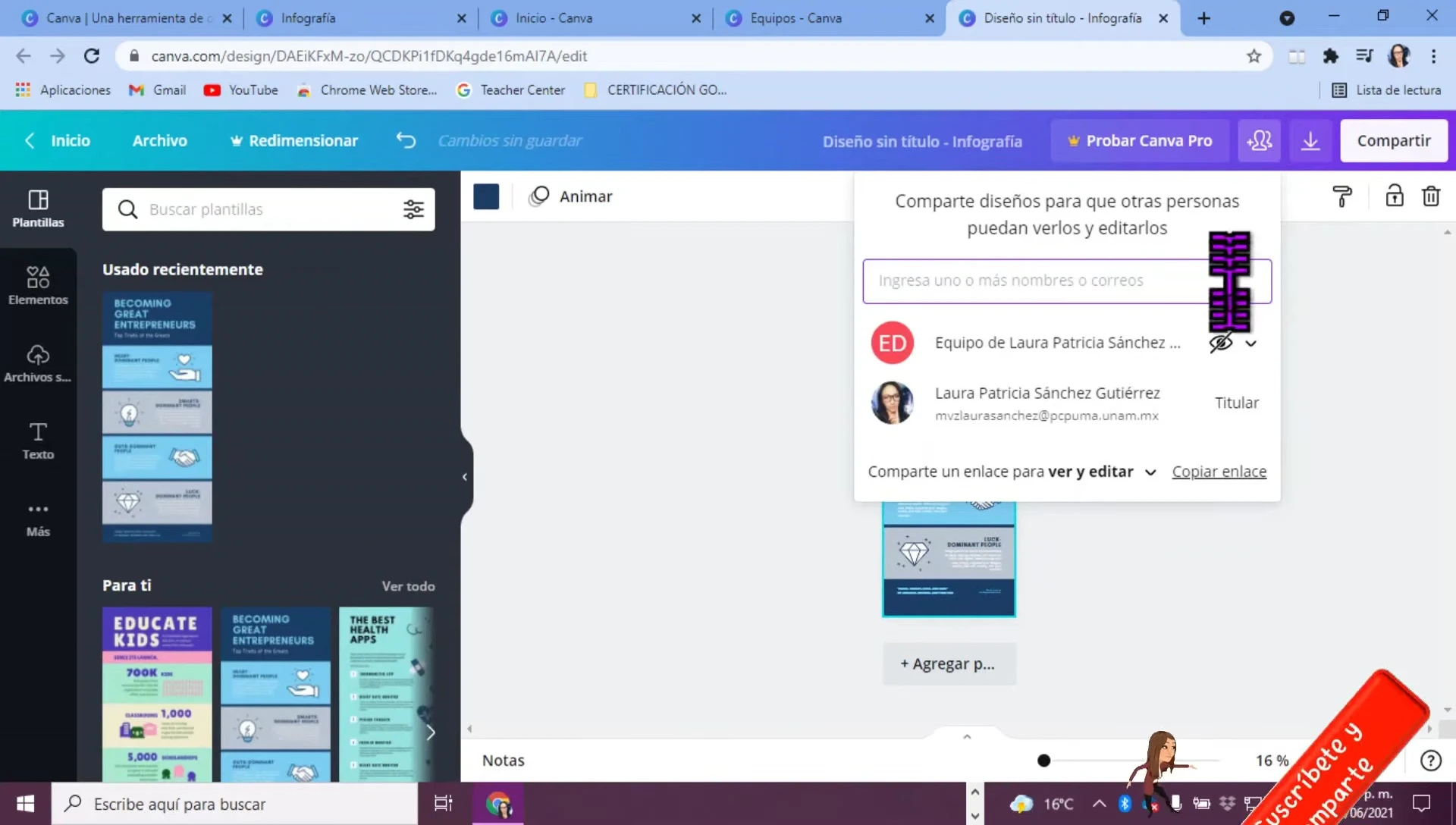Open the Archivos subidos panel
The image size is (1456, 825).
pos(38,363)
